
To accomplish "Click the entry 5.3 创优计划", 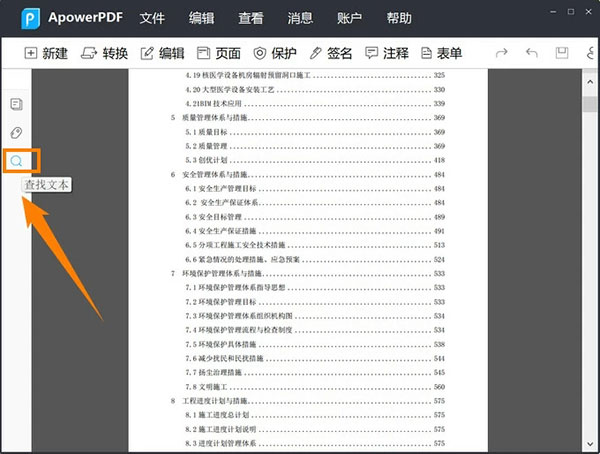I will tap(315, 160).
